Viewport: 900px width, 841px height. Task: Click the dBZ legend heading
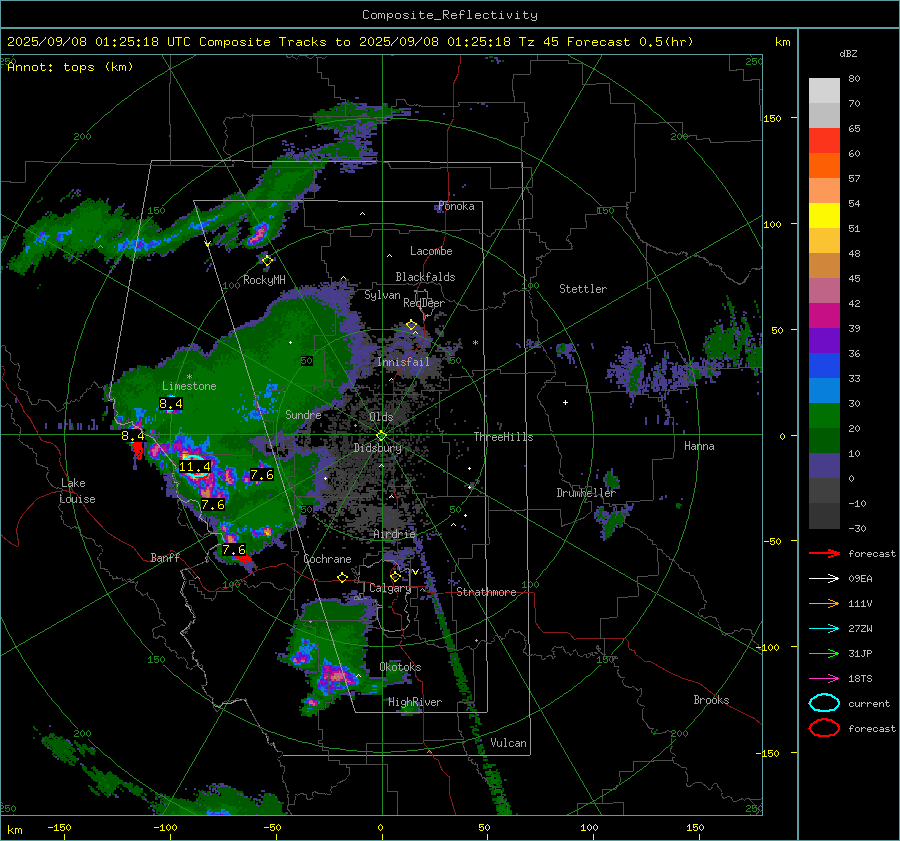[x=848, y=54]
